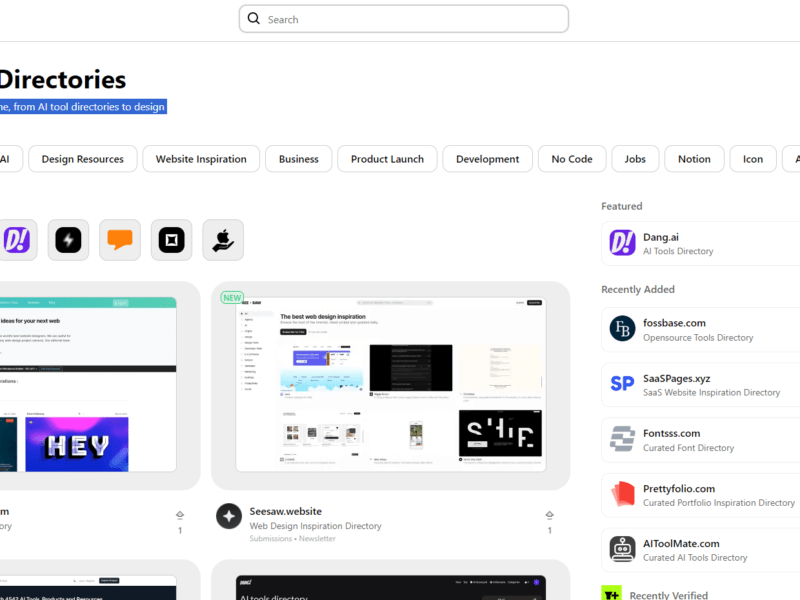
Task: Select the Website Inspiration filter
Action: (201, 159)
